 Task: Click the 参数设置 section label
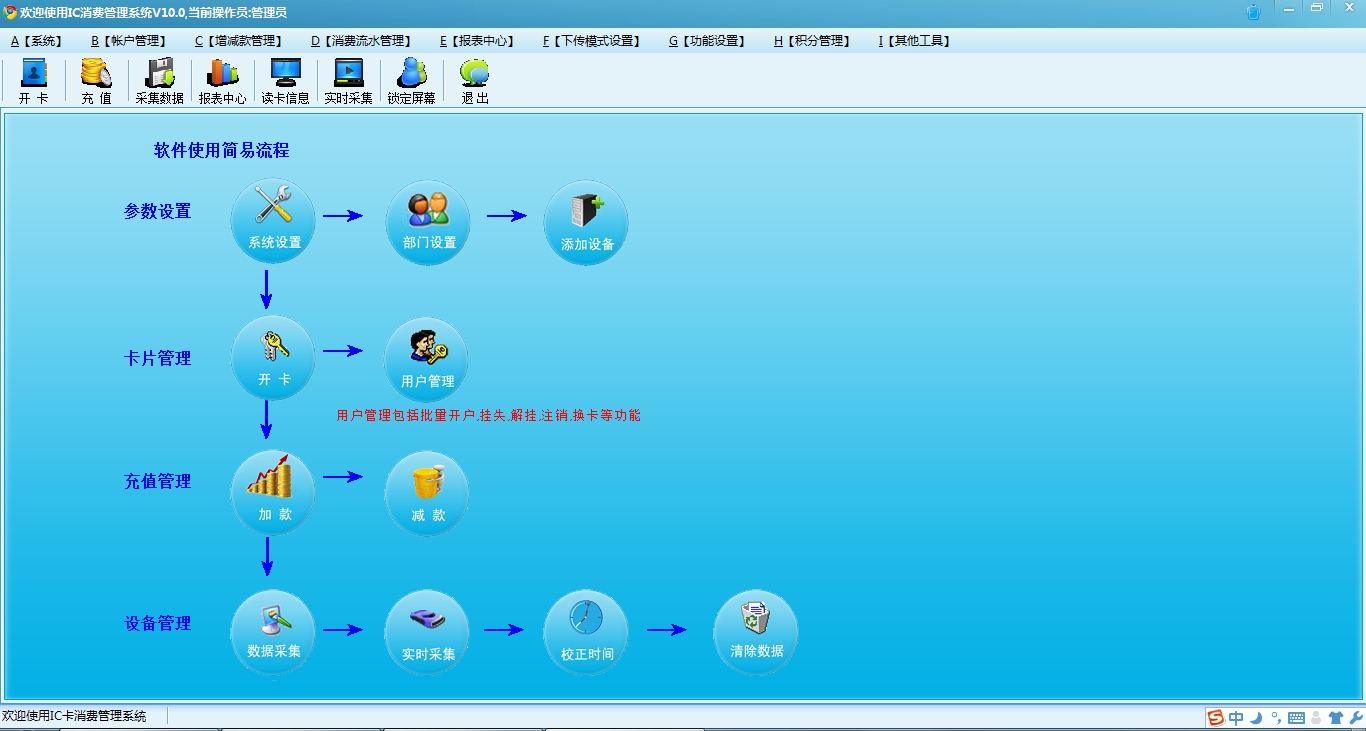(157, 211)
